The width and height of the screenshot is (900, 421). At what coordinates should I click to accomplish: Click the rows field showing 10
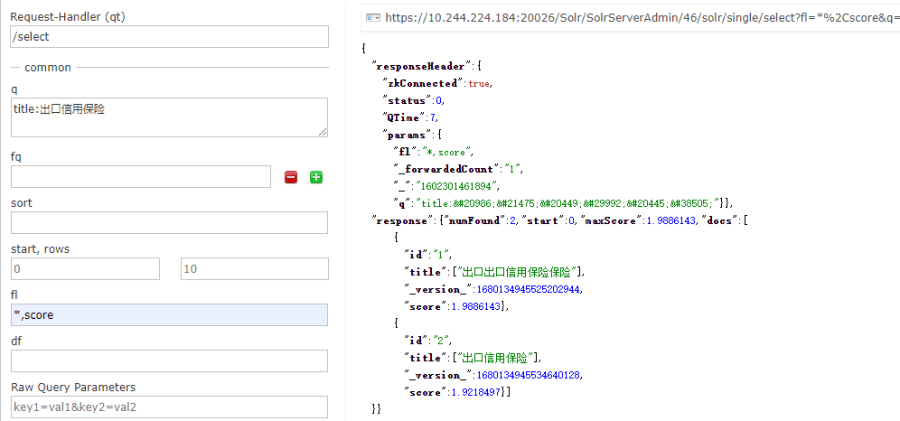[255, 269]
